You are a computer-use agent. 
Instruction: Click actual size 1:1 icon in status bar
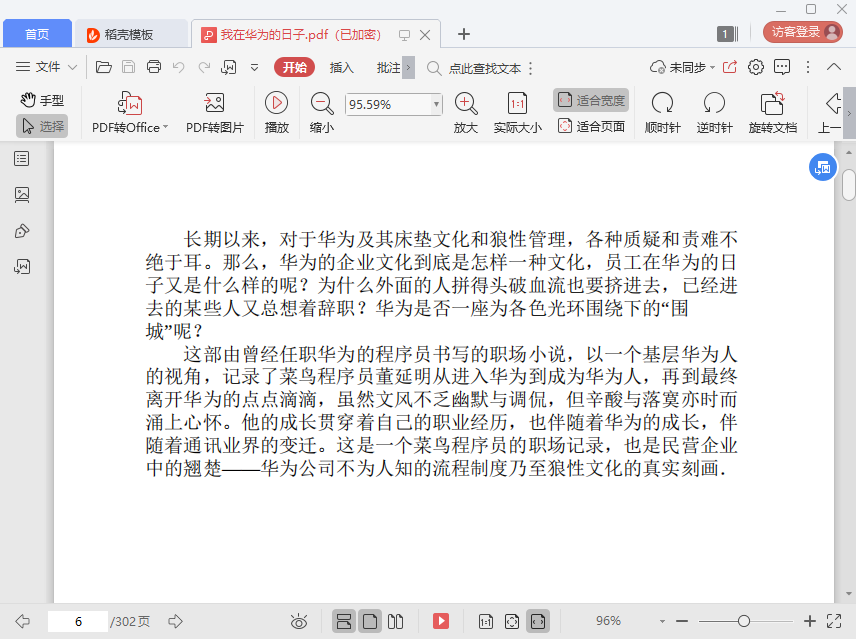[485, 621]
